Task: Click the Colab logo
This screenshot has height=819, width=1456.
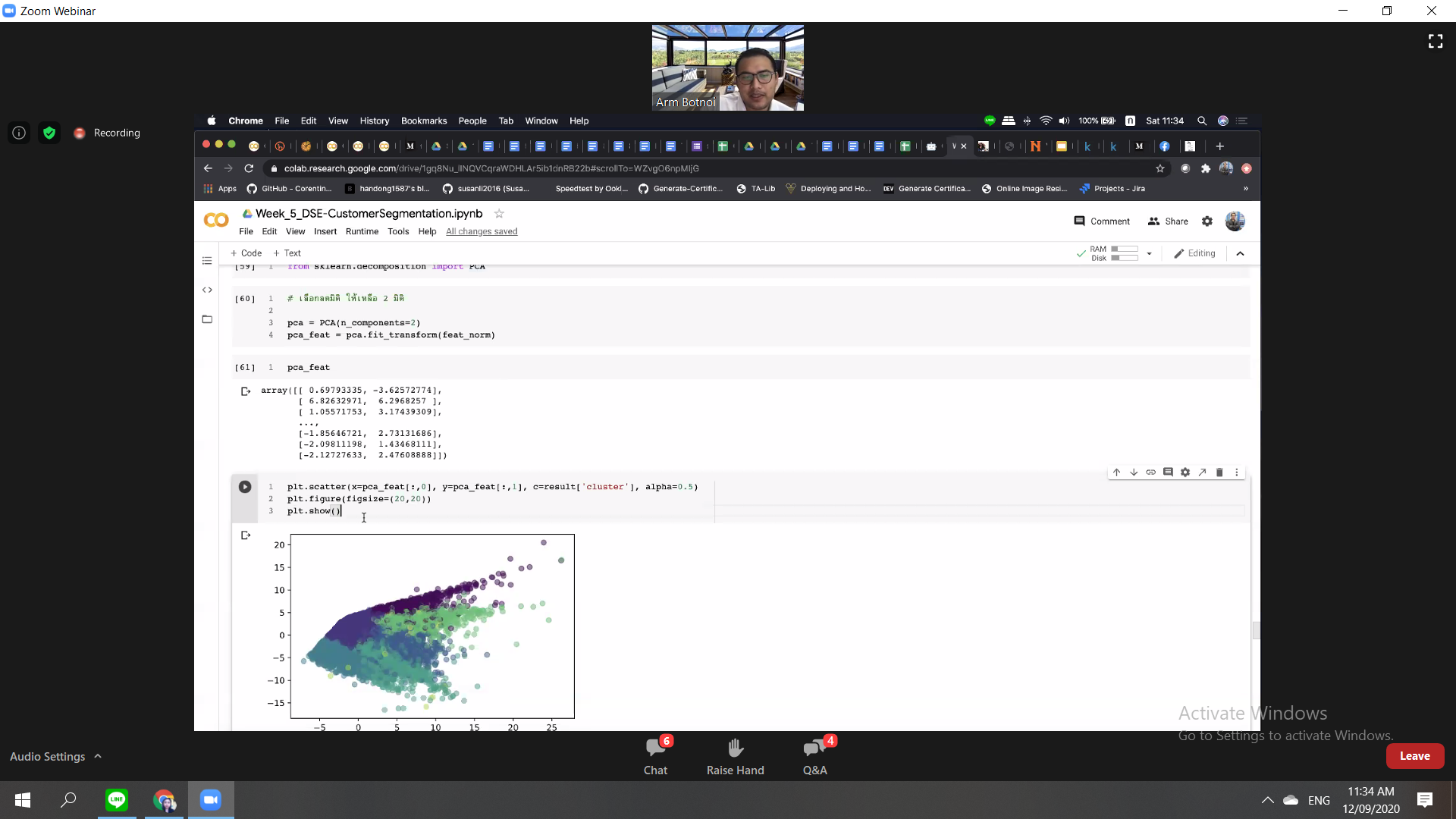Action: point(216,220)
